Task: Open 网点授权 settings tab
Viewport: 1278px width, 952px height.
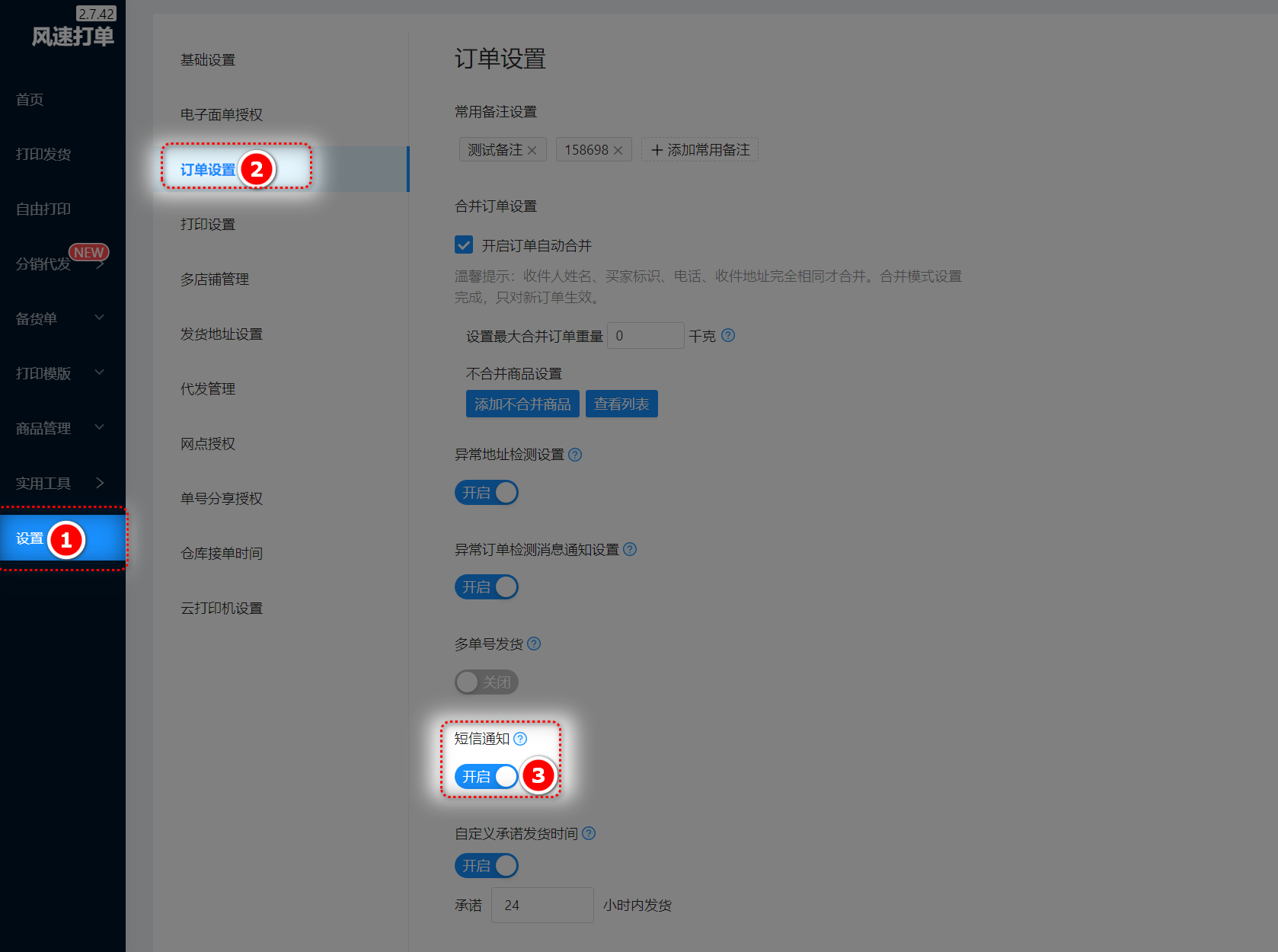Action: [x=208, y=444]
